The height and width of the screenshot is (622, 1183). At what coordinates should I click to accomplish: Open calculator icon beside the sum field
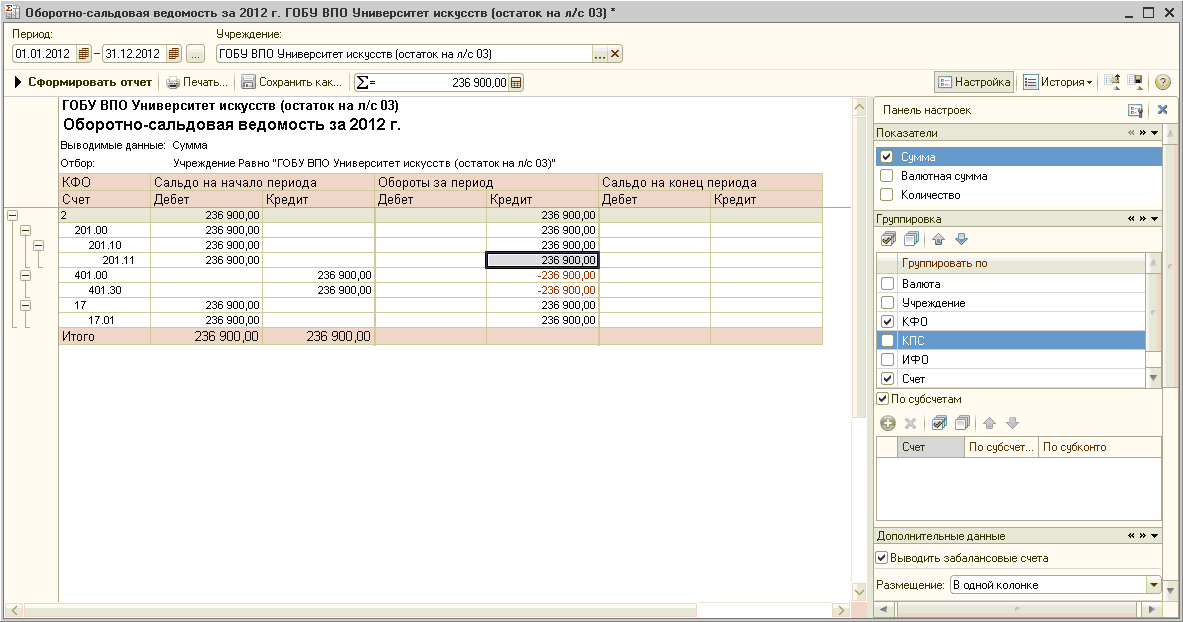[x=516, y=83]
